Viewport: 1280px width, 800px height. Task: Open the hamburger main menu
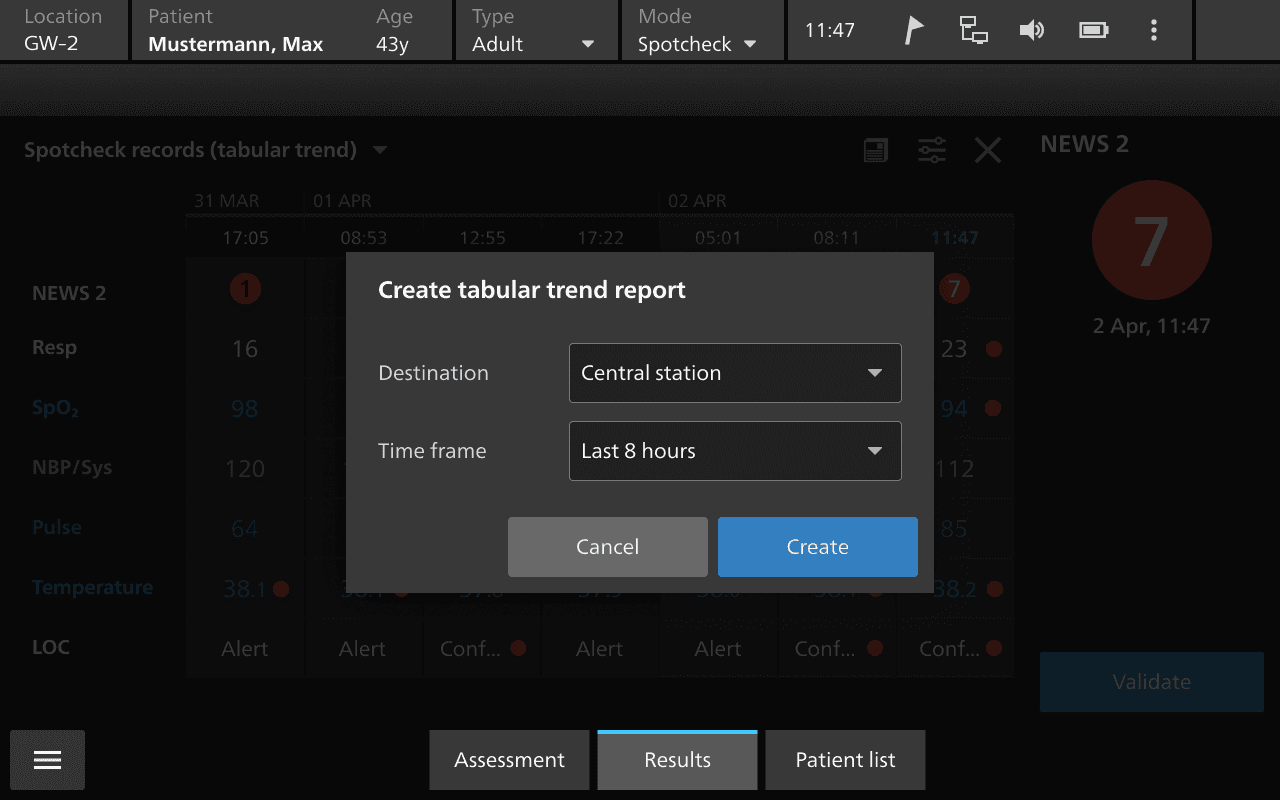click(47, 760)
